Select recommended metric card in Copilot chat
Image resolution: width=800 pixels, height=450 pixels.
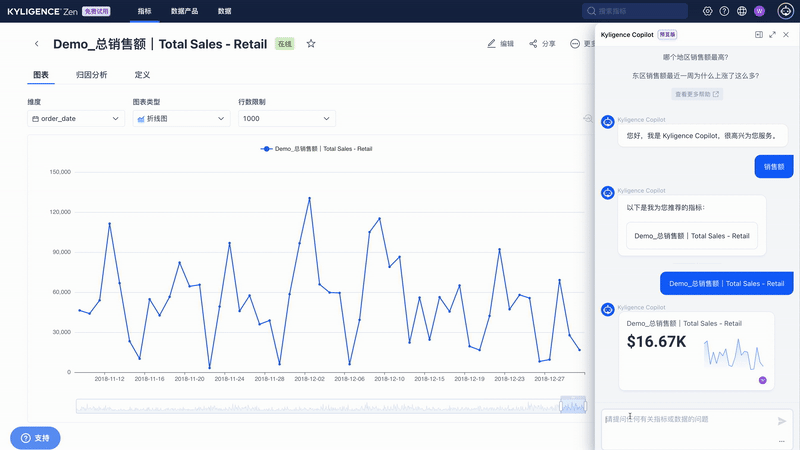pyautogui.click(x=692, y=236)
